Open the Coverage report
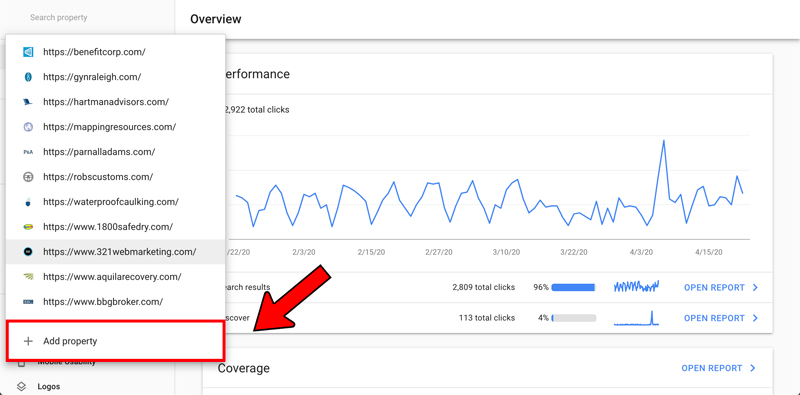 (x=712, y=368)
